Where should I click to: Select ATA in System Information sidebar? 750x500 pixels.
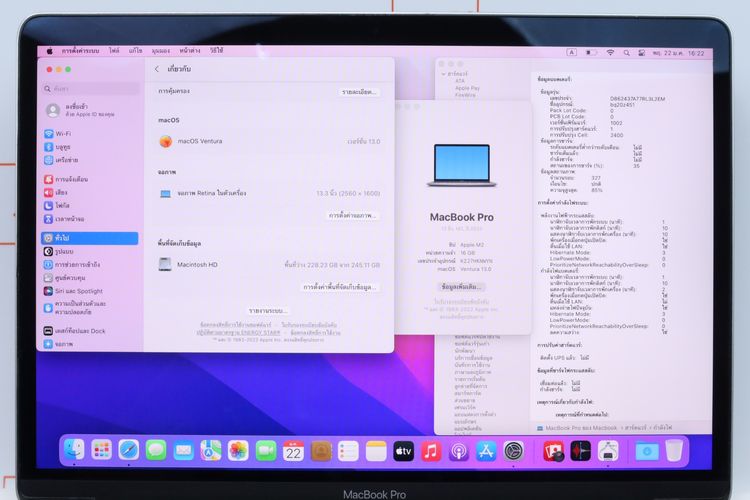460,81
